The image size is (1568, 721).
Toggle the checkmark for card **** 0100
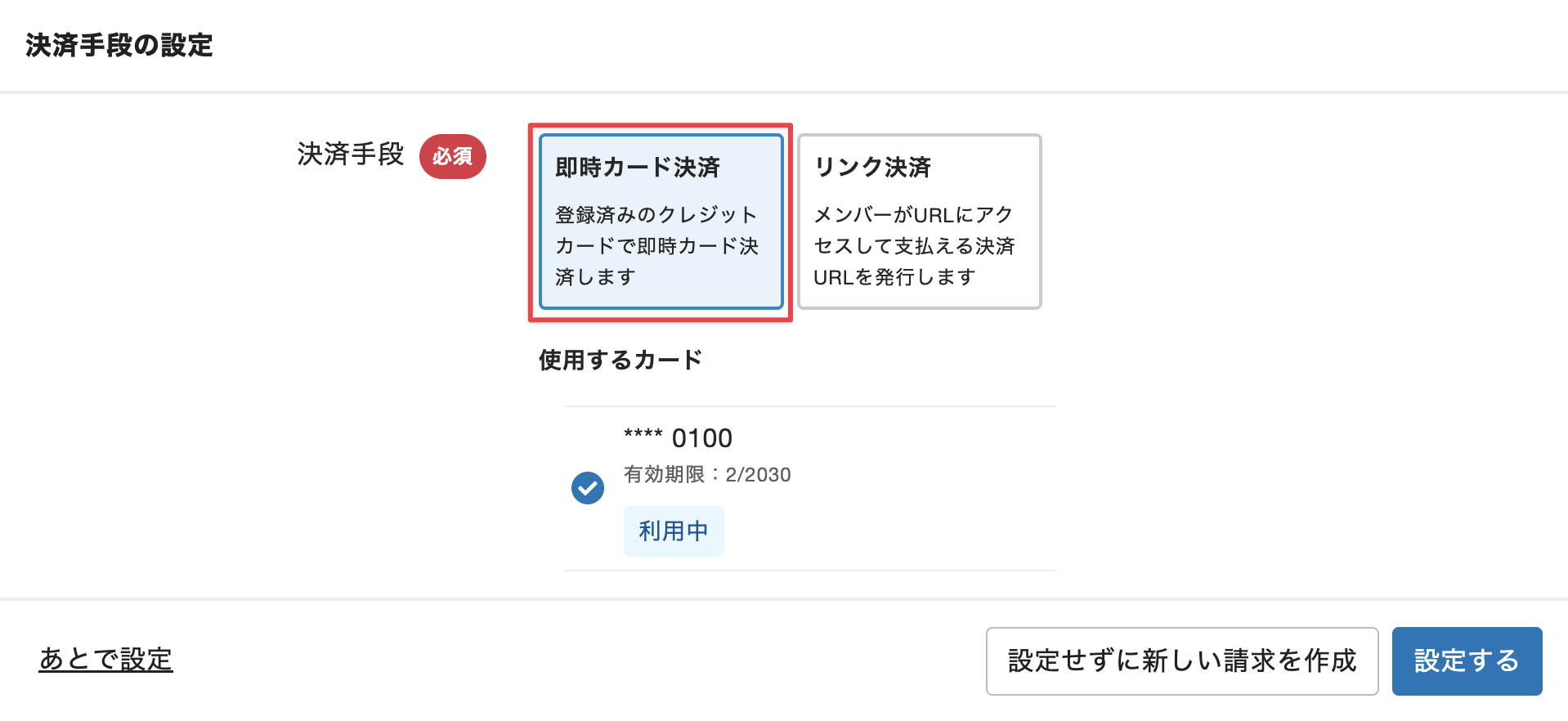(x=587, y=487)
